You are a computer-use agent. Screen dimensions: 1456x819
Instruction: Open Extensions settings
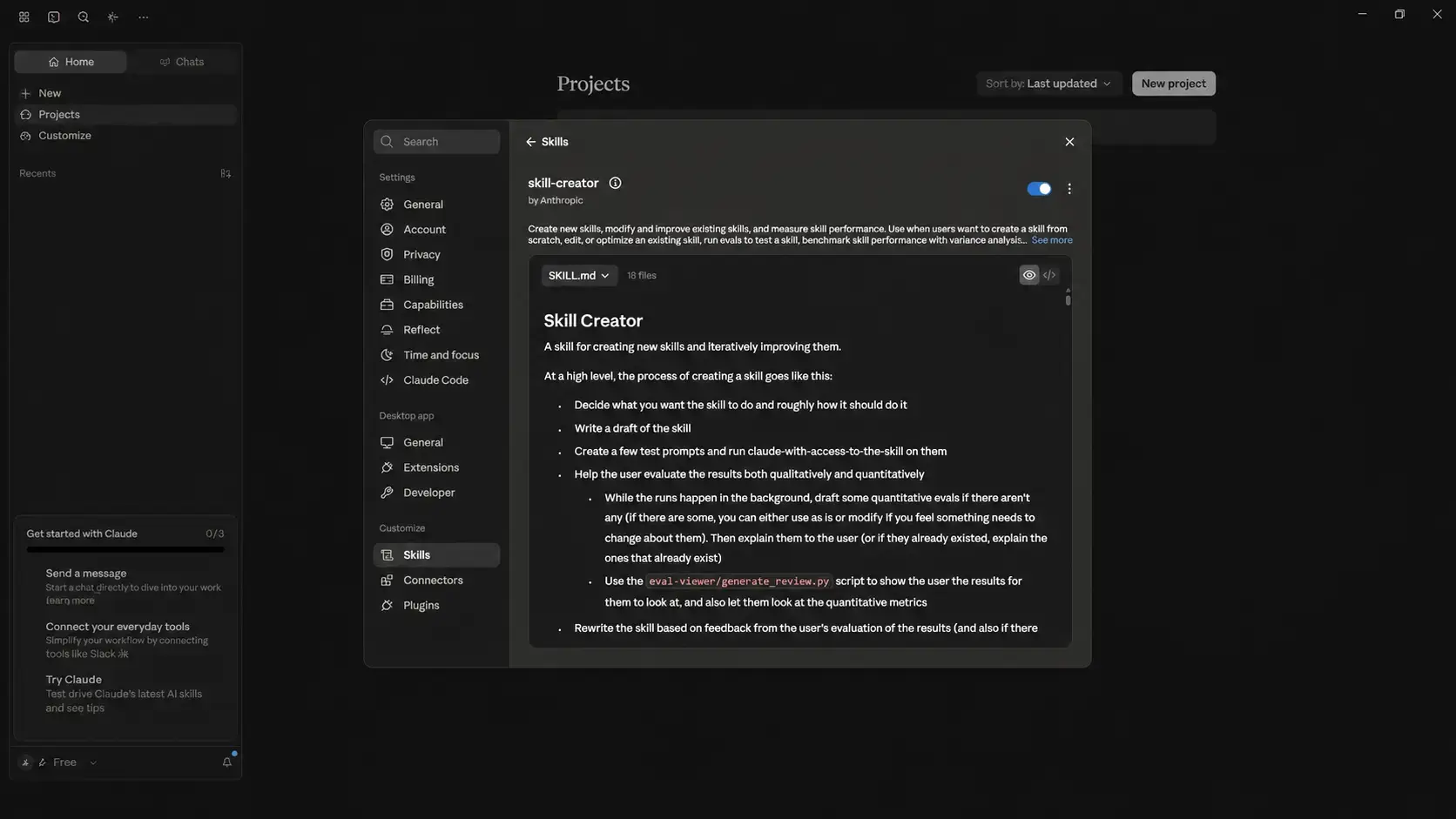coord(436,468)
